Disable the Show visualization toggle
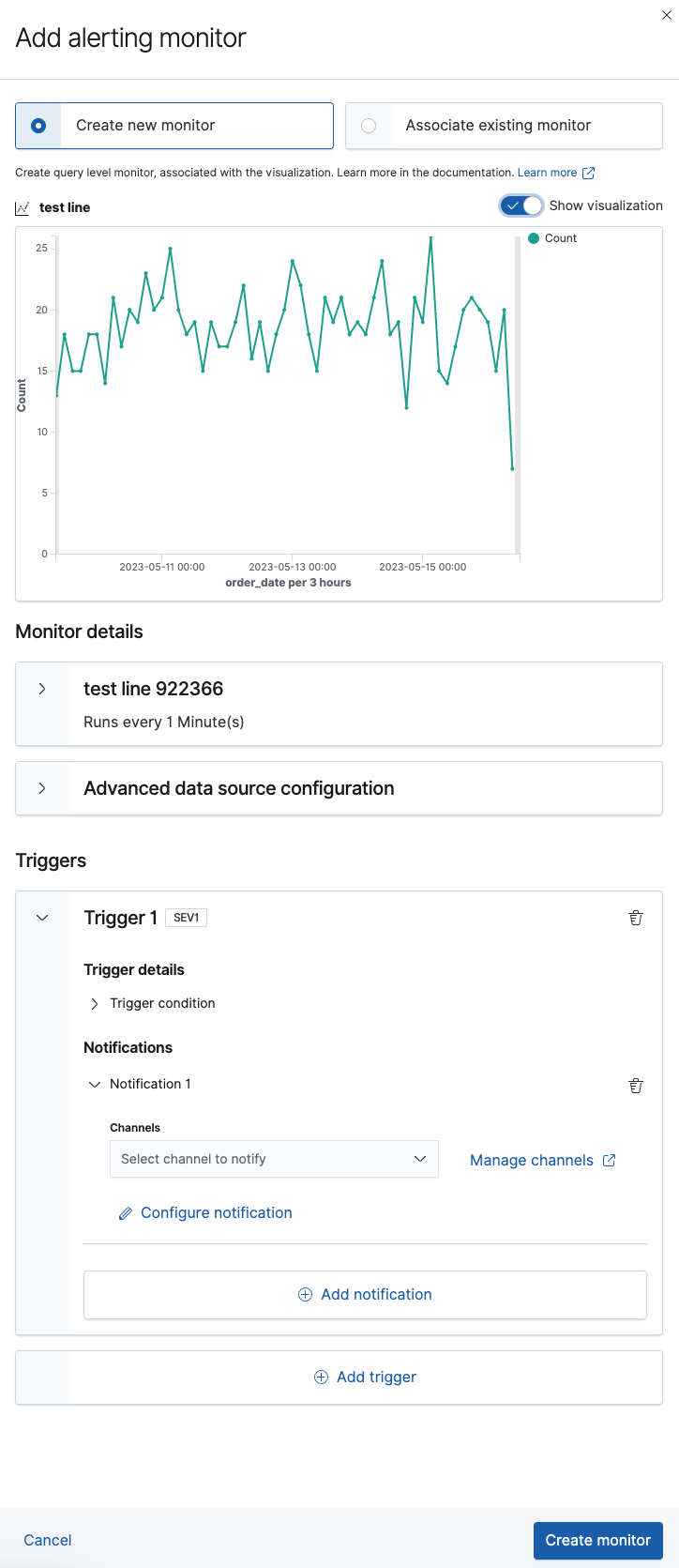The image size is (679, 1568). click(521, 205)
